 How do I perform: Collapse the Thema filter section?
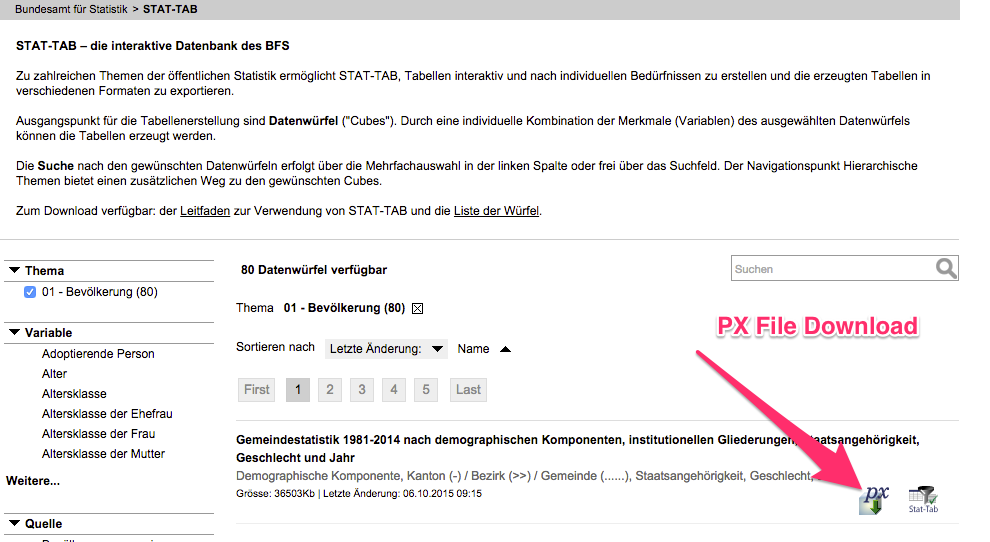coord(15,270)
